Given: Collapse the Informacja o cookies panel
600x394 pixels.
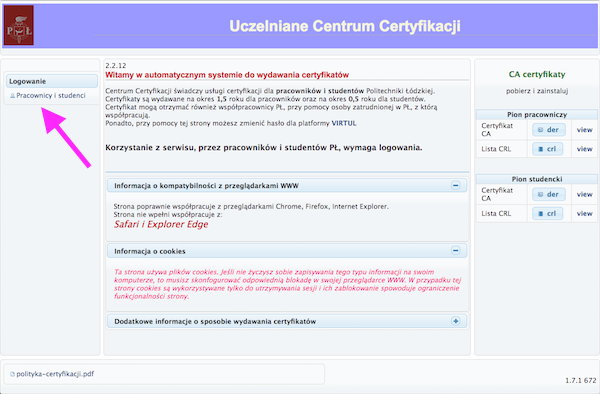Looking at the screenshot, I should [x=455, y=251].
